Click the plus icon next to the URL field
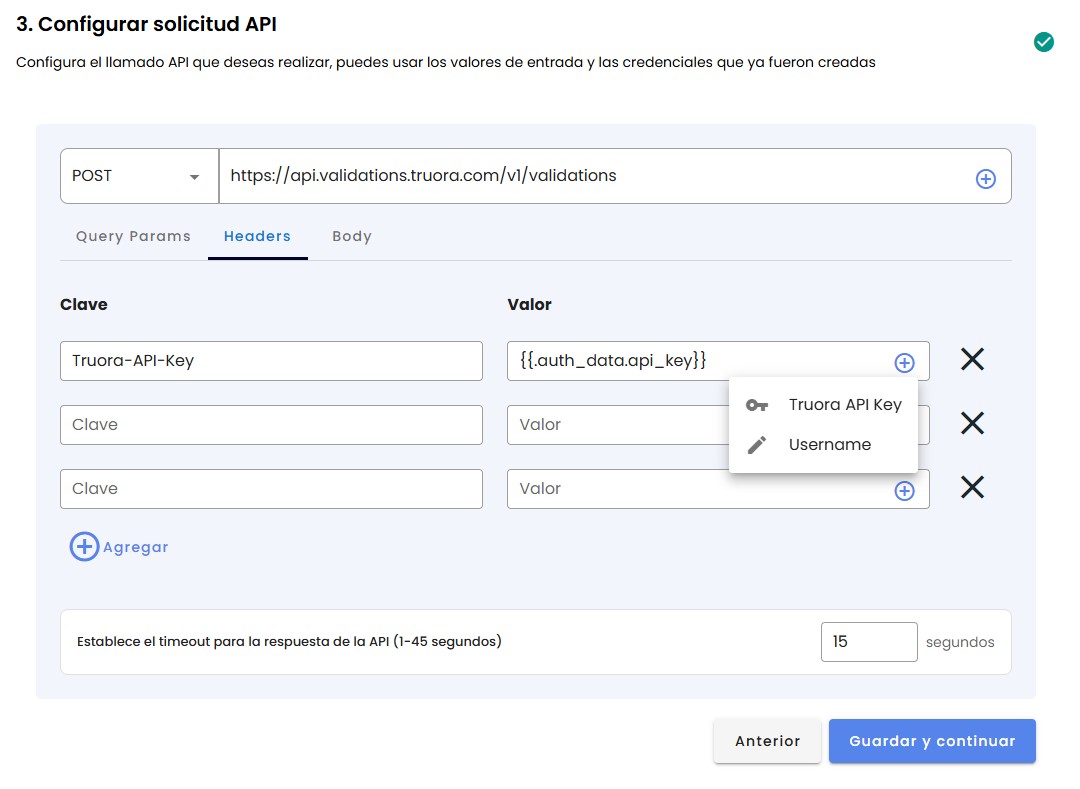 [986, 177]
